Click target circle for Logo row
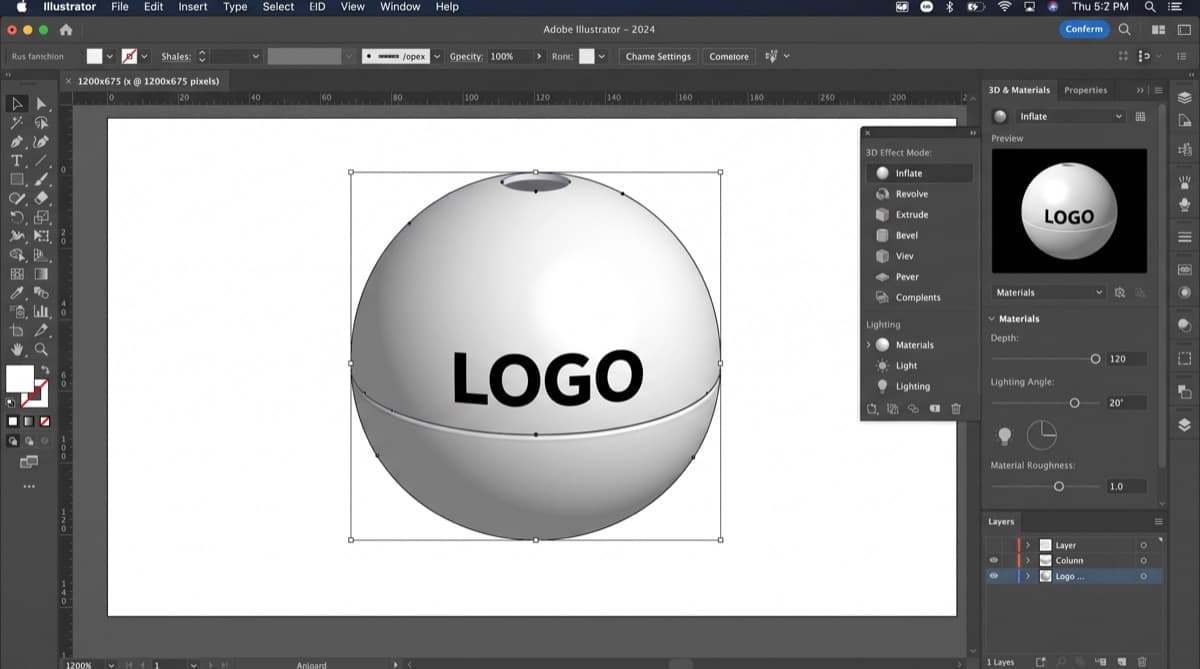The image size is (1200, 669). (1143, 577)
